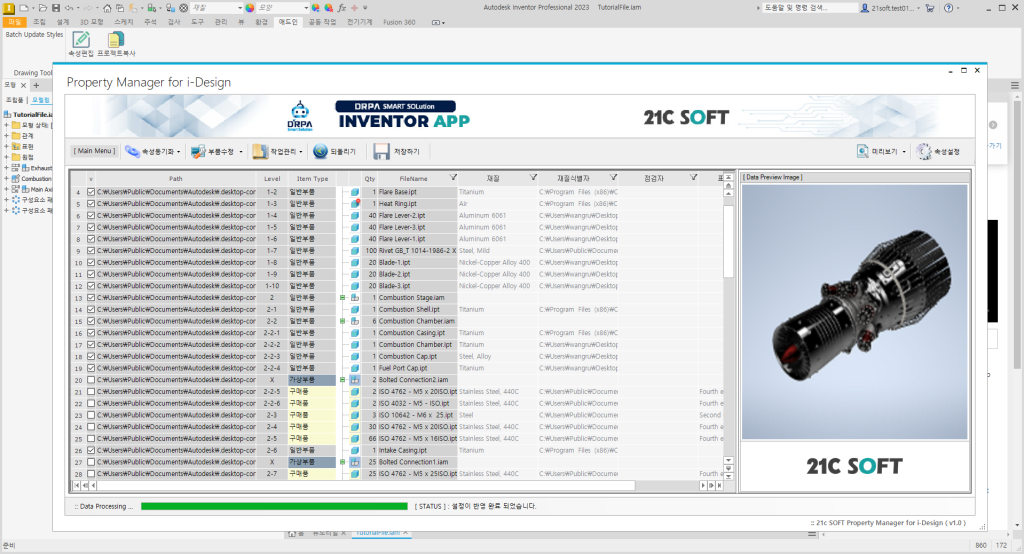
Task: Click Batch Update Styles in ribbon
Action: pyautogui.click(x=35, y=35)
